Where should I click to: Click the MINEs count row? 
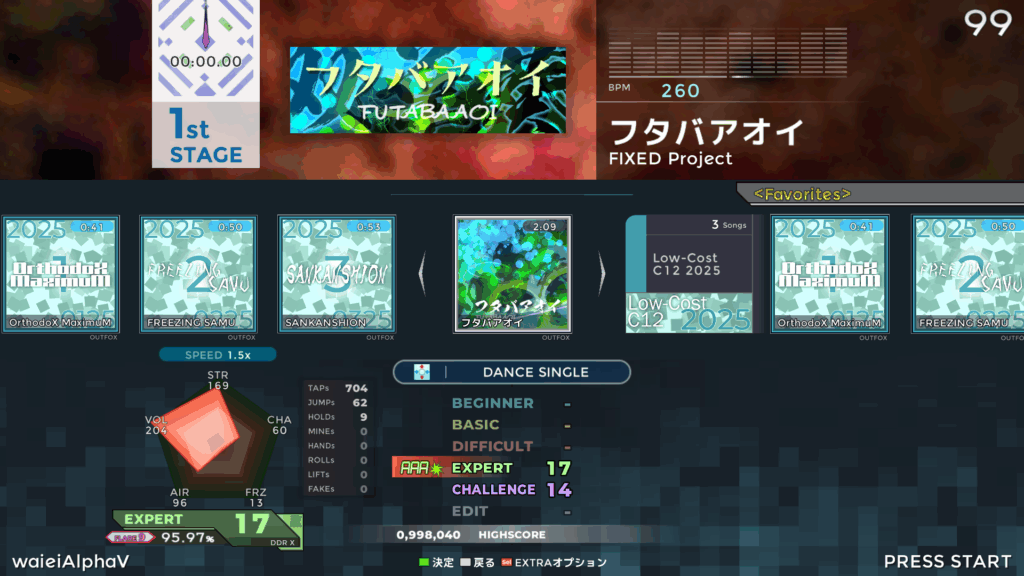pos(338,432)
